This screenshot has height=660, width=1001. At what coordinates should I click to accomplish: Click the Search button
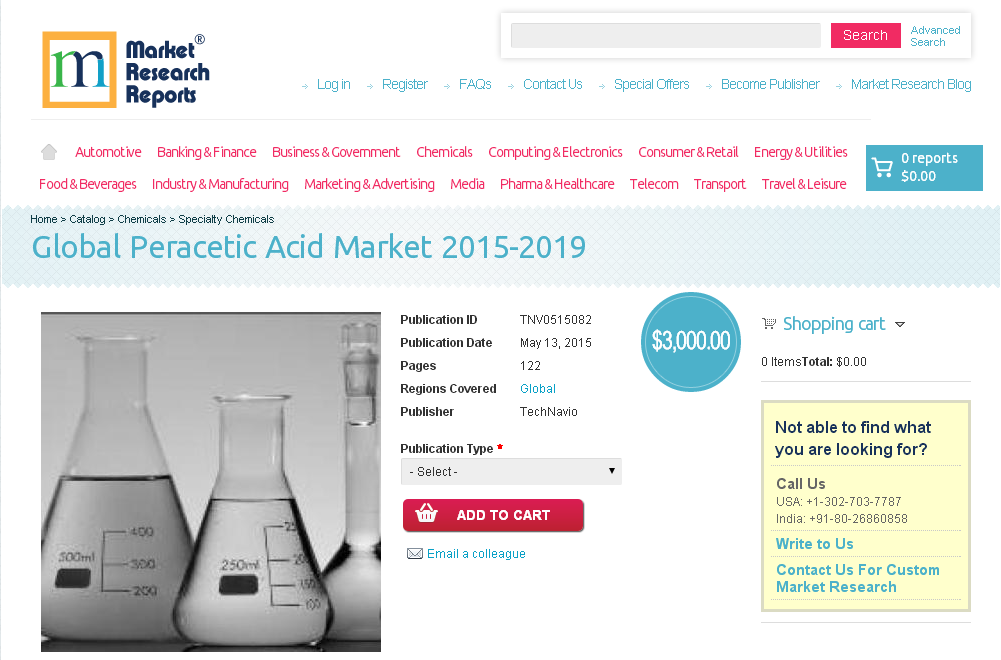[865, 35]
